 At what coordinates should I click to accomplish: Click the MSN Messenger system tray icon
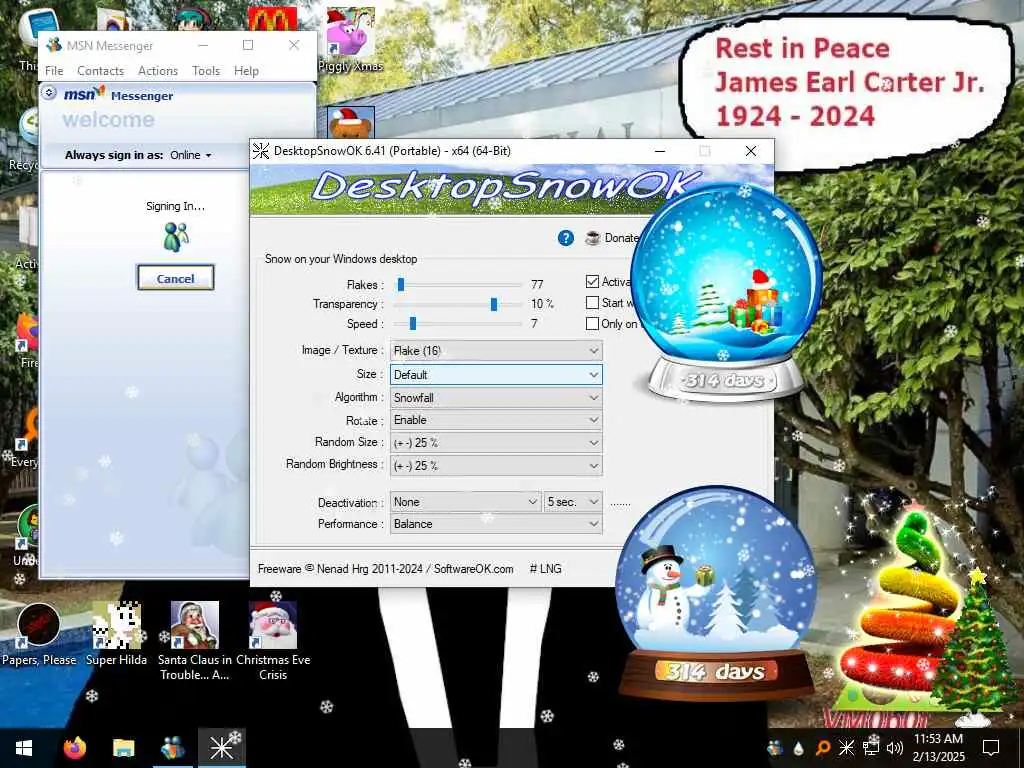(775, 748)
